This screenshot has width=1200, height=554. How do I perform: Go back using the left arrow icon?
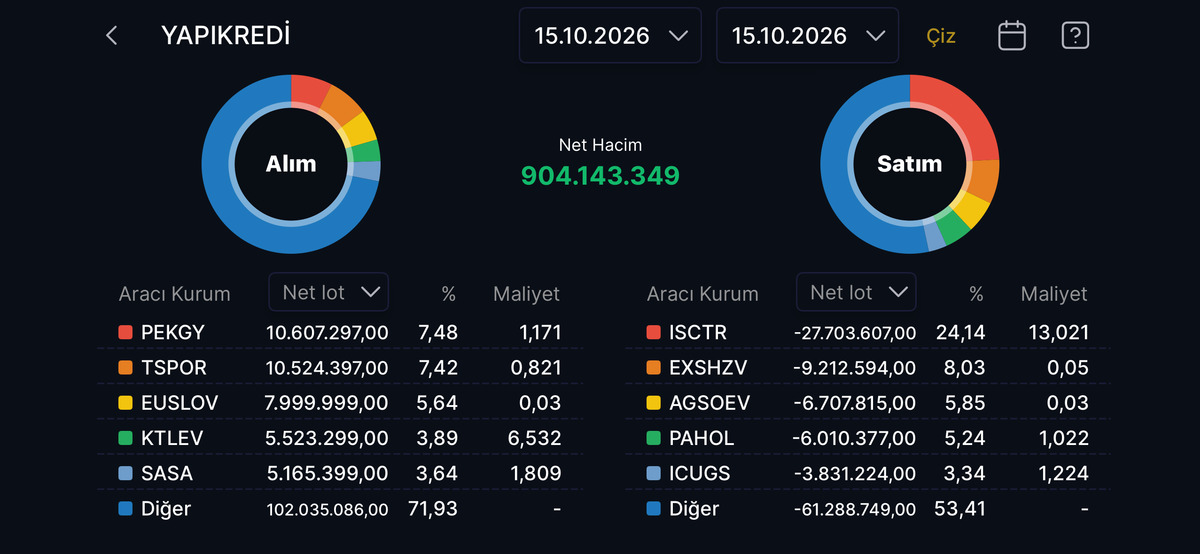(112, 36)
